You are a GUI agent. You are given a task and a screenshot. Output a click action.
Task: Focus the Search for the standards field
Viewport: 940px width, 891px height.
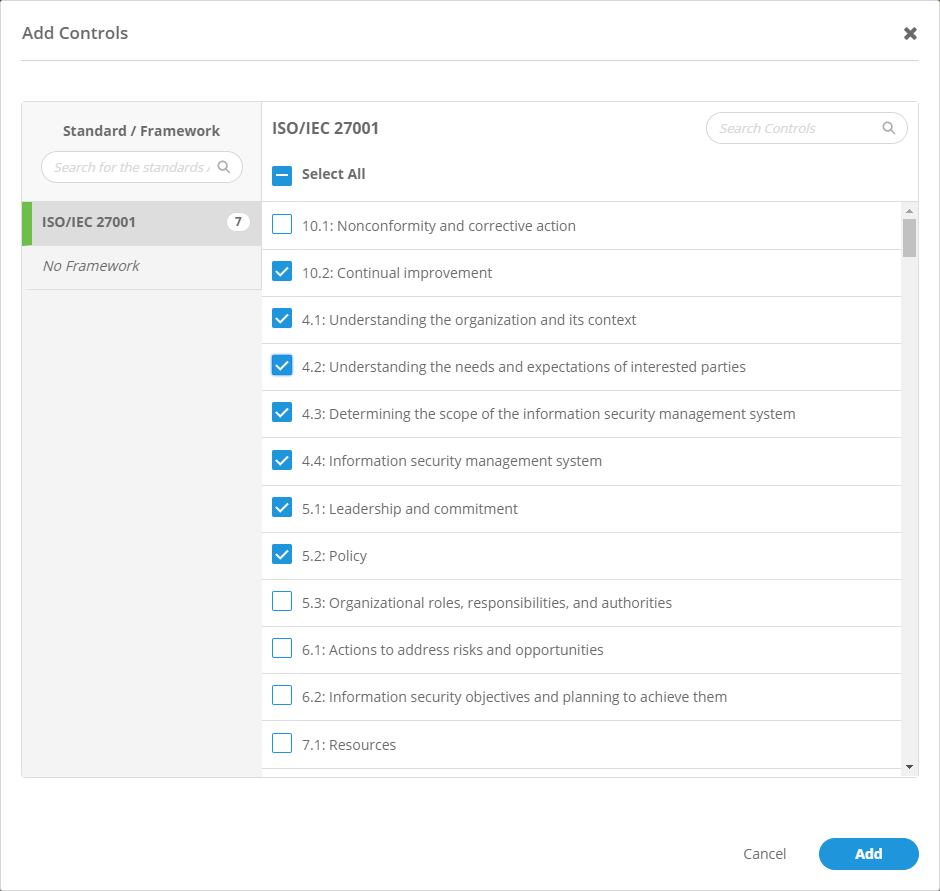click(x=141, y=167)
